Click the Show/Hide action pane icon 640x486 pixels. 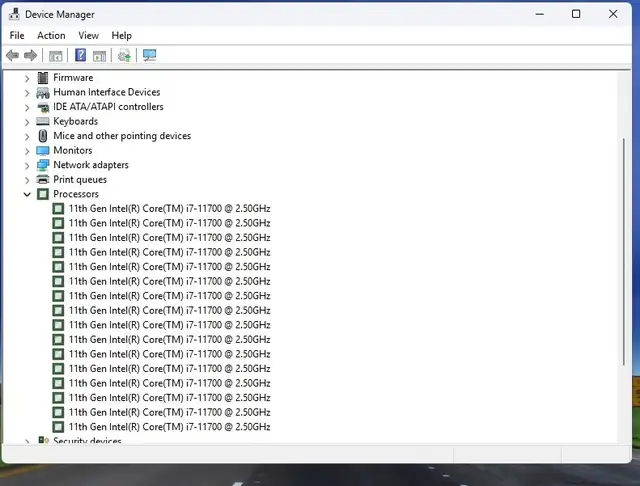(99, 55)
